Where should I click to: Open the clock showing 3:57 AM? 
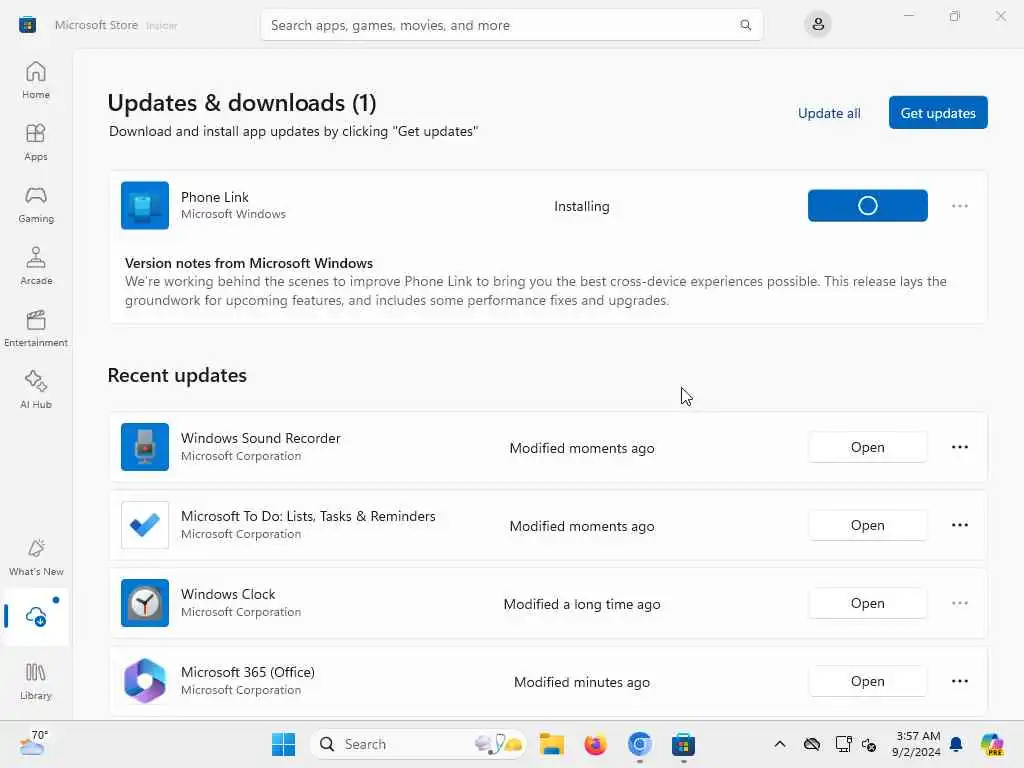coord(916,744)
